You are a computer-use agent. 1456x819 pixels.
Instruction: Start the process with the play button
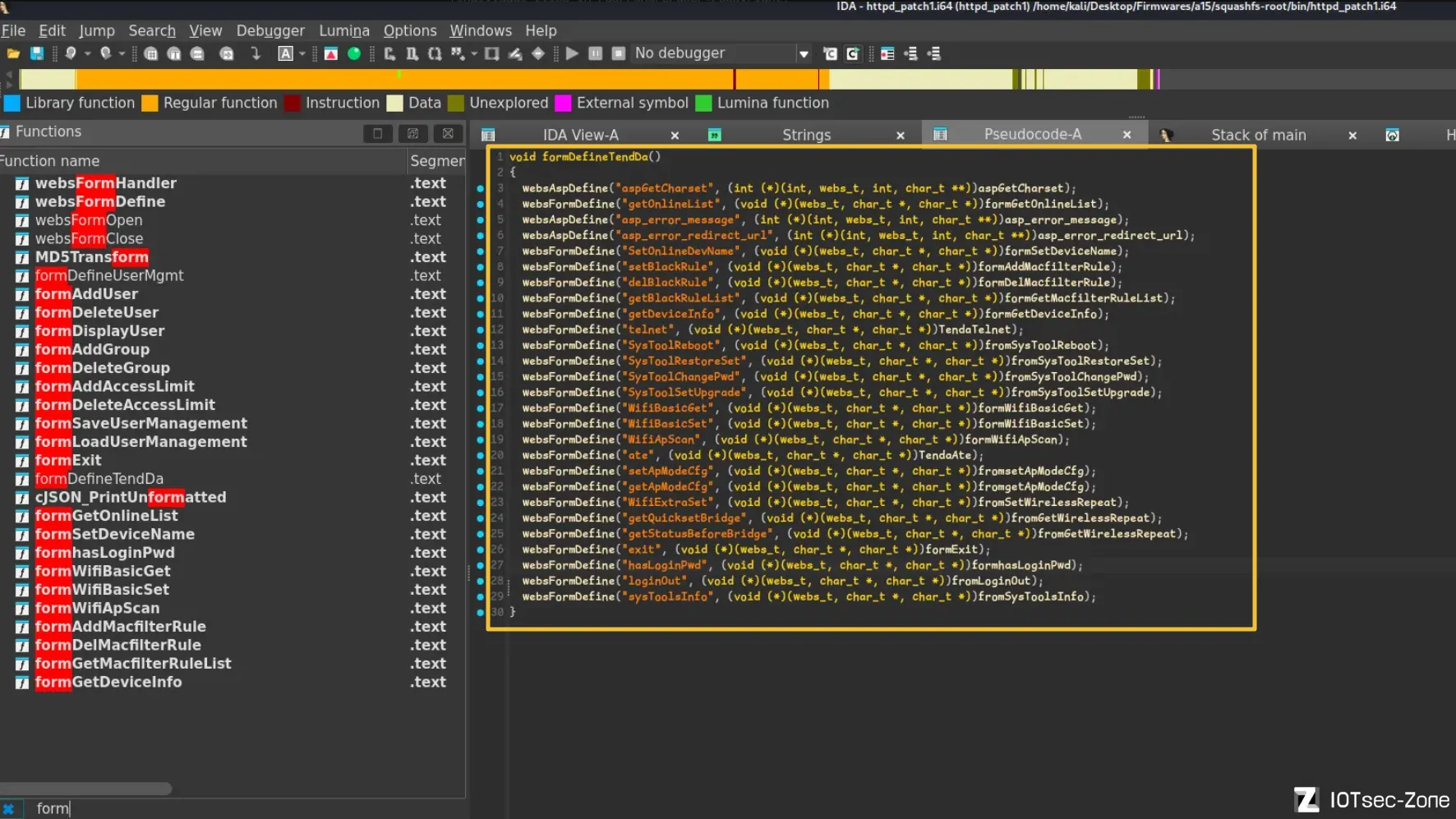[573, 53]
